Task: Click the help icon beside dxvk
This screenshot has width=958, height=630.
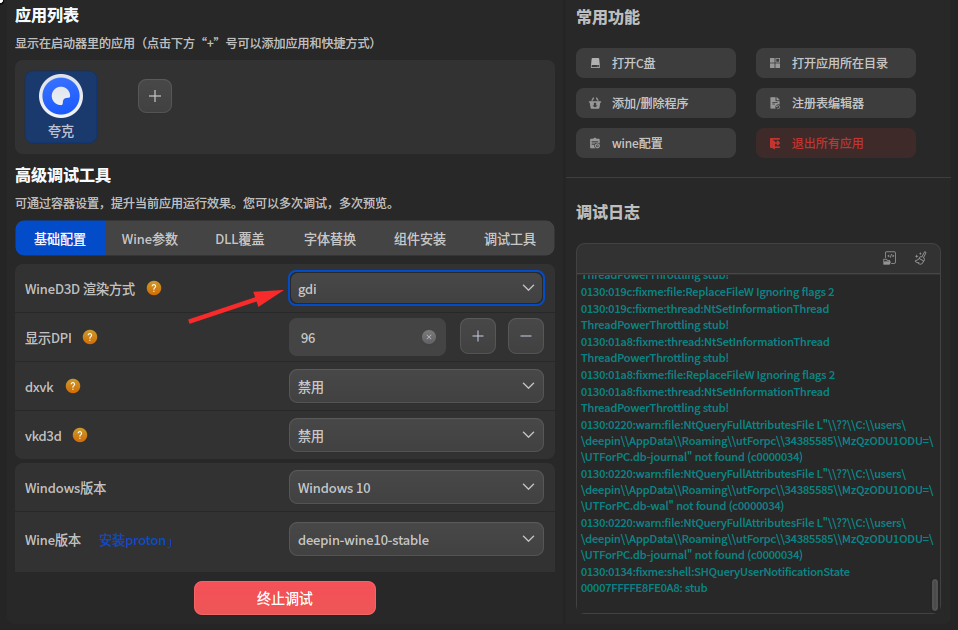Action: 73,386
